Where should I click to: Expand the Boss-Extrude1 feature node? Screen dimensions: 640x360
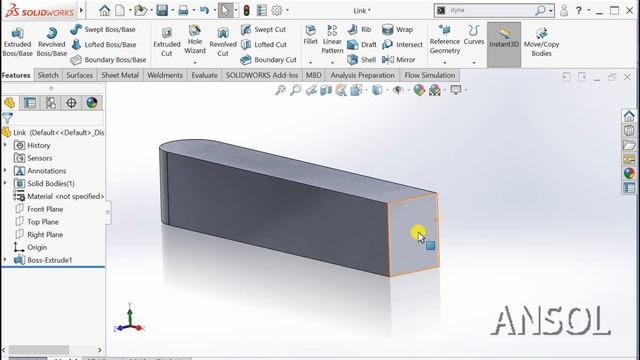[x=5, y=259]
